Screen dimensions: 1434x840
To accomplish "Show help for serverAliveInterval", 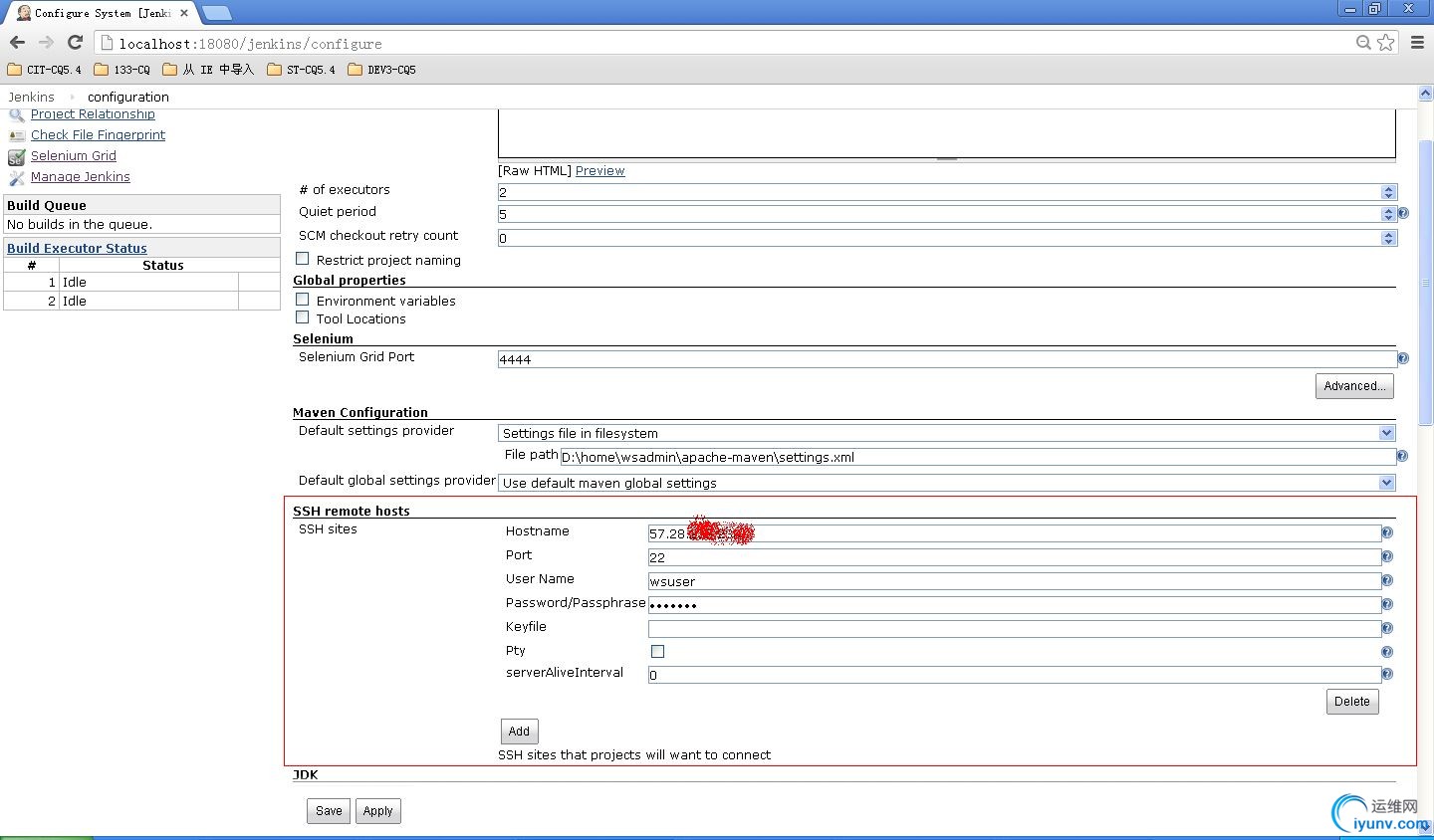I will pos(1387,674).
